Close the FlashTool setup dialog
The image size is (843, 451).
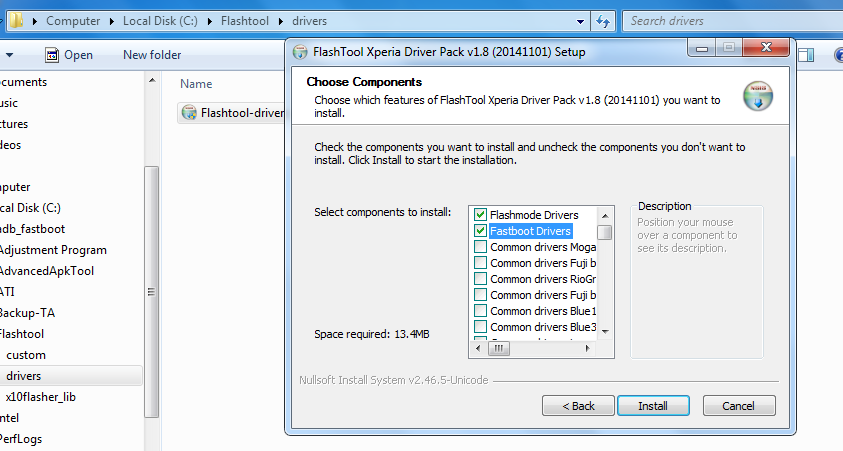tap(766, 48)
